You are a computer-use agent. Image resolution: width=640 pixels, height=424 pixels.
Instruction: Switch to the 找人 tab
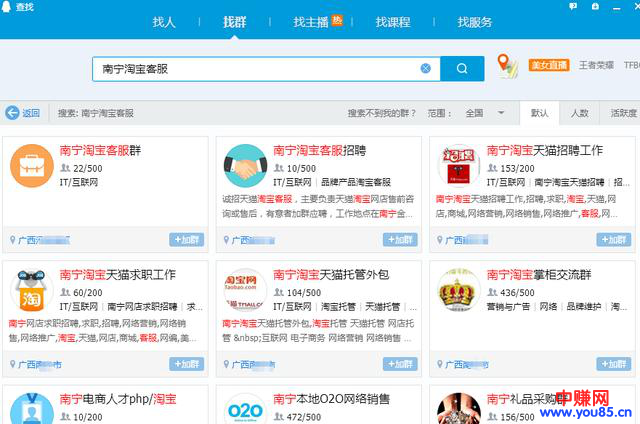coord(164,22)
